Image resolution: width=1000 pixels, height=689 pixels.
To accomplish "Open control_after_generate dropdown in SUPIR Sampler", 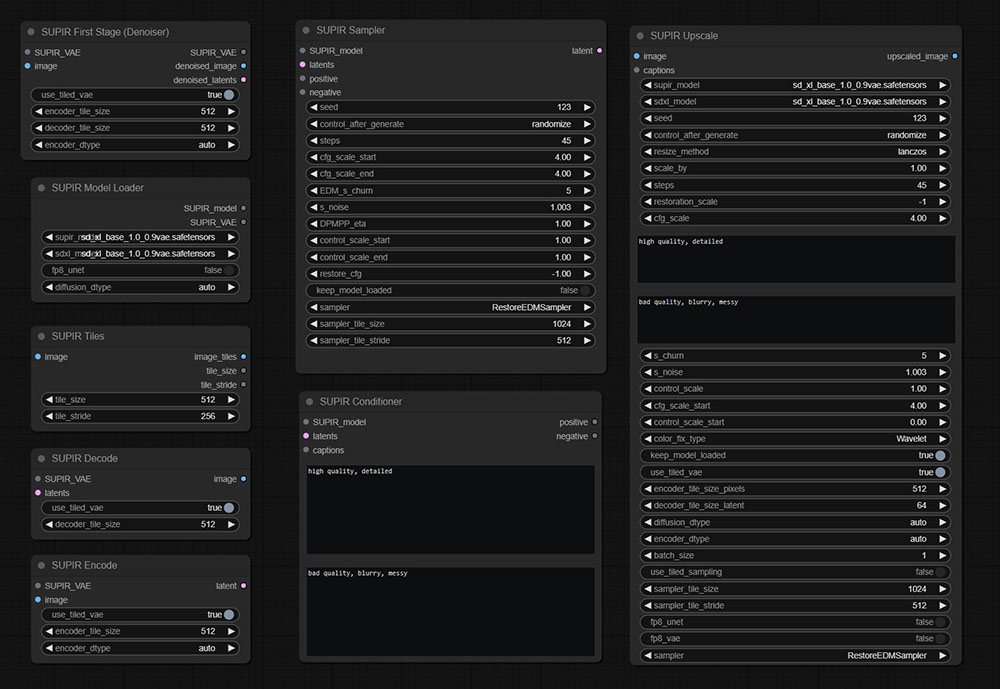I will 450,124.
